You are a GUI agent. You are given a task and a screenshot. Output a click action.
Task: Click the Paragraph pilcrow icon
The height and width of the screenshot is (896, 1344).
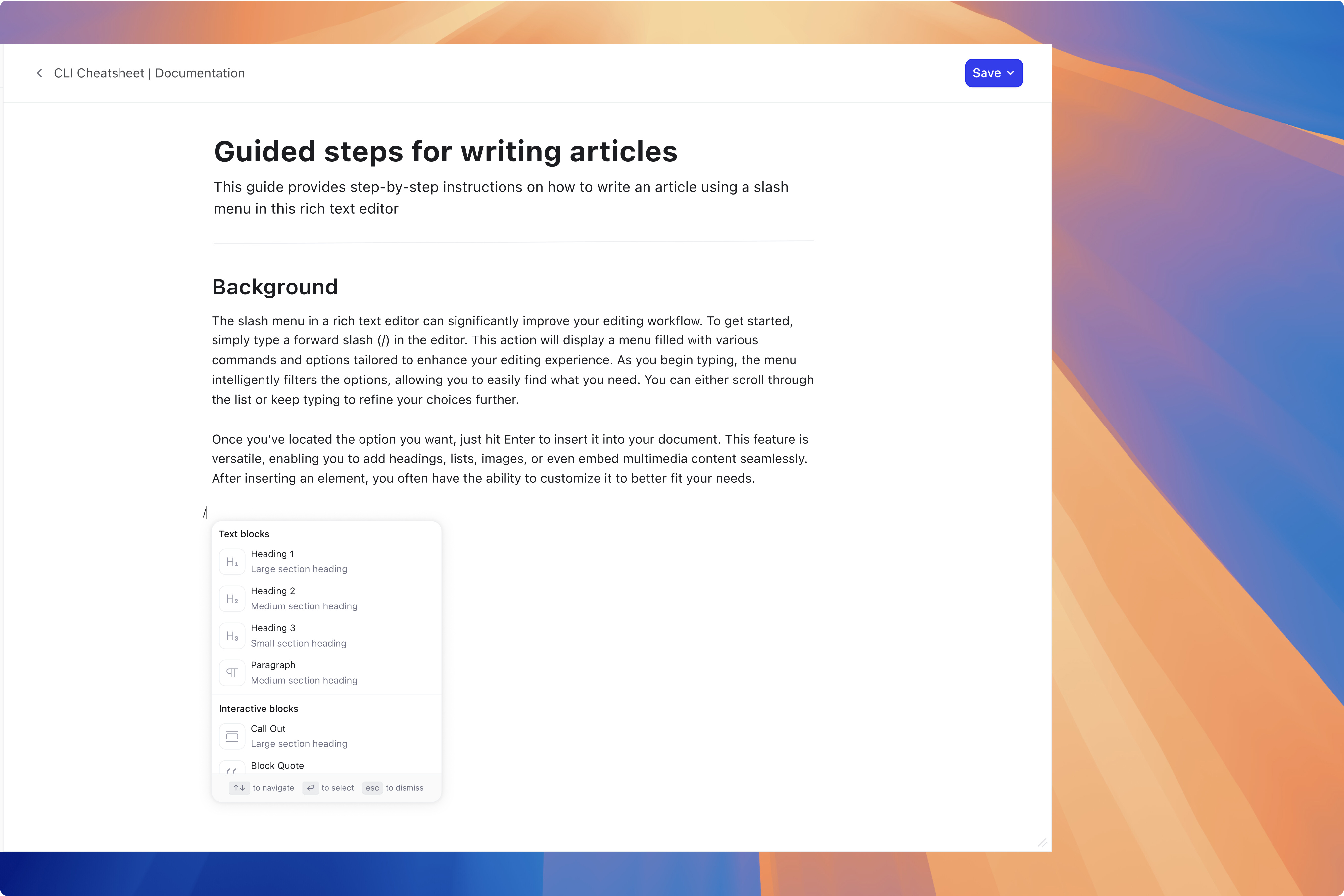pyautogui.click(x=232, y=673)
